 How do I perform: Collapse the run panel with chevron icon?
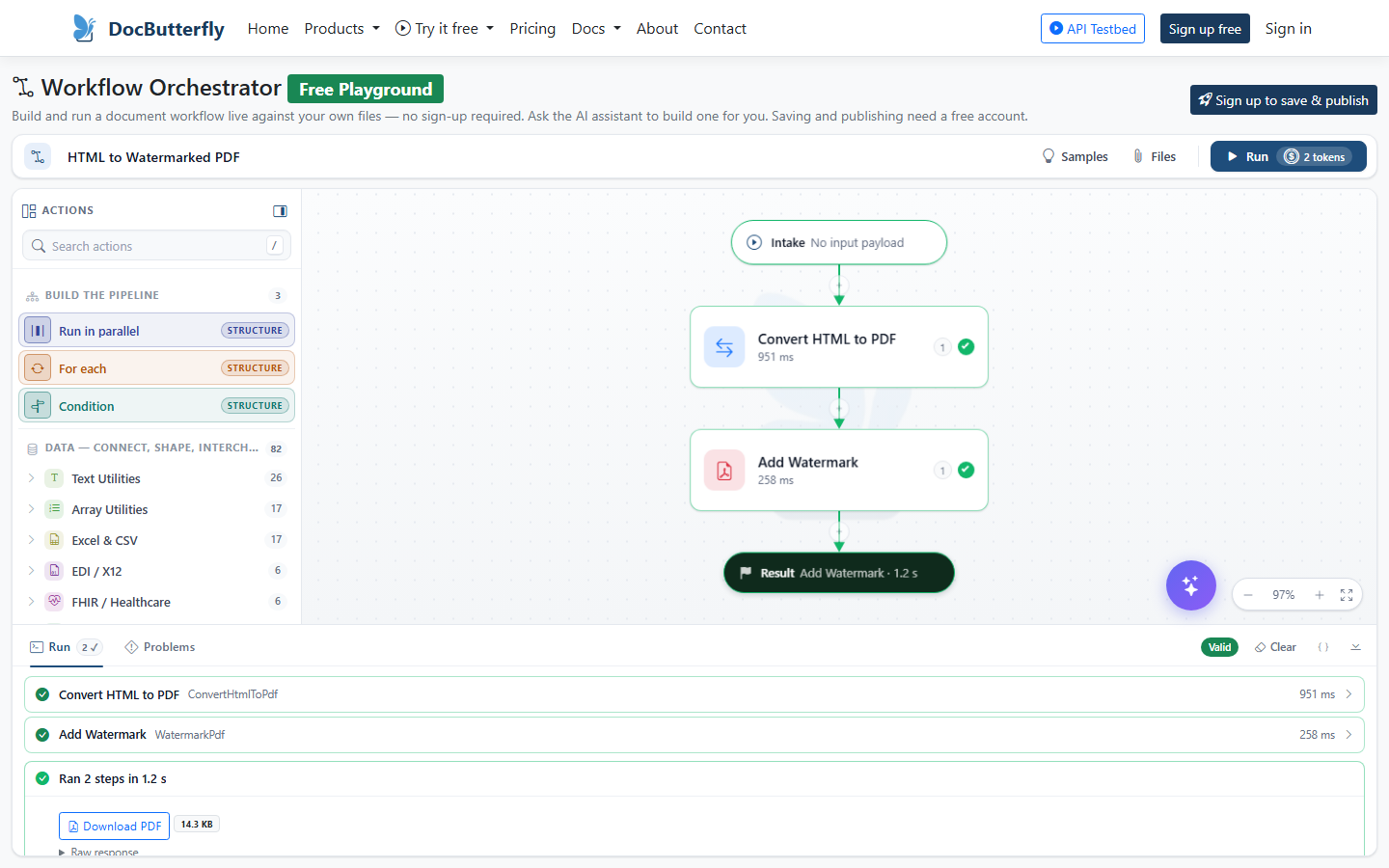(1355, 647)
